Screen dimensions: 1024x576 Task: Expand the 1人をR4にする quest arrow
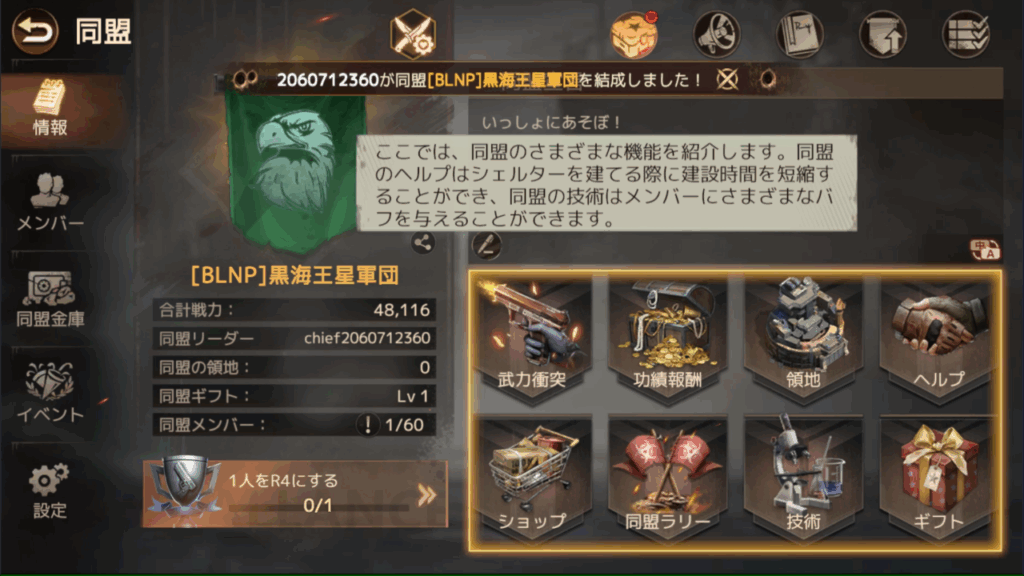426,495
